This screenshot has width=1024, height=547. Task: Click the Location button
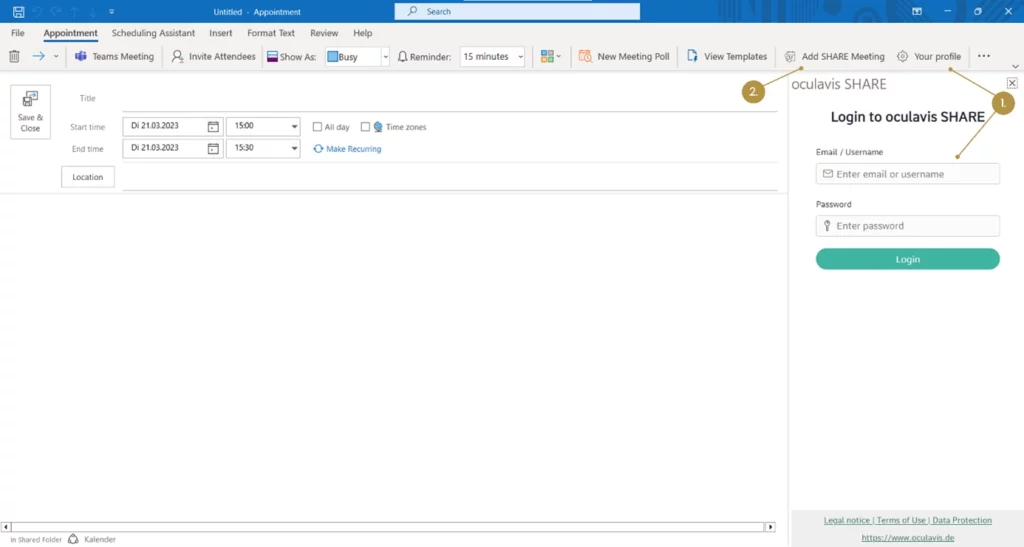coord(88,177)
